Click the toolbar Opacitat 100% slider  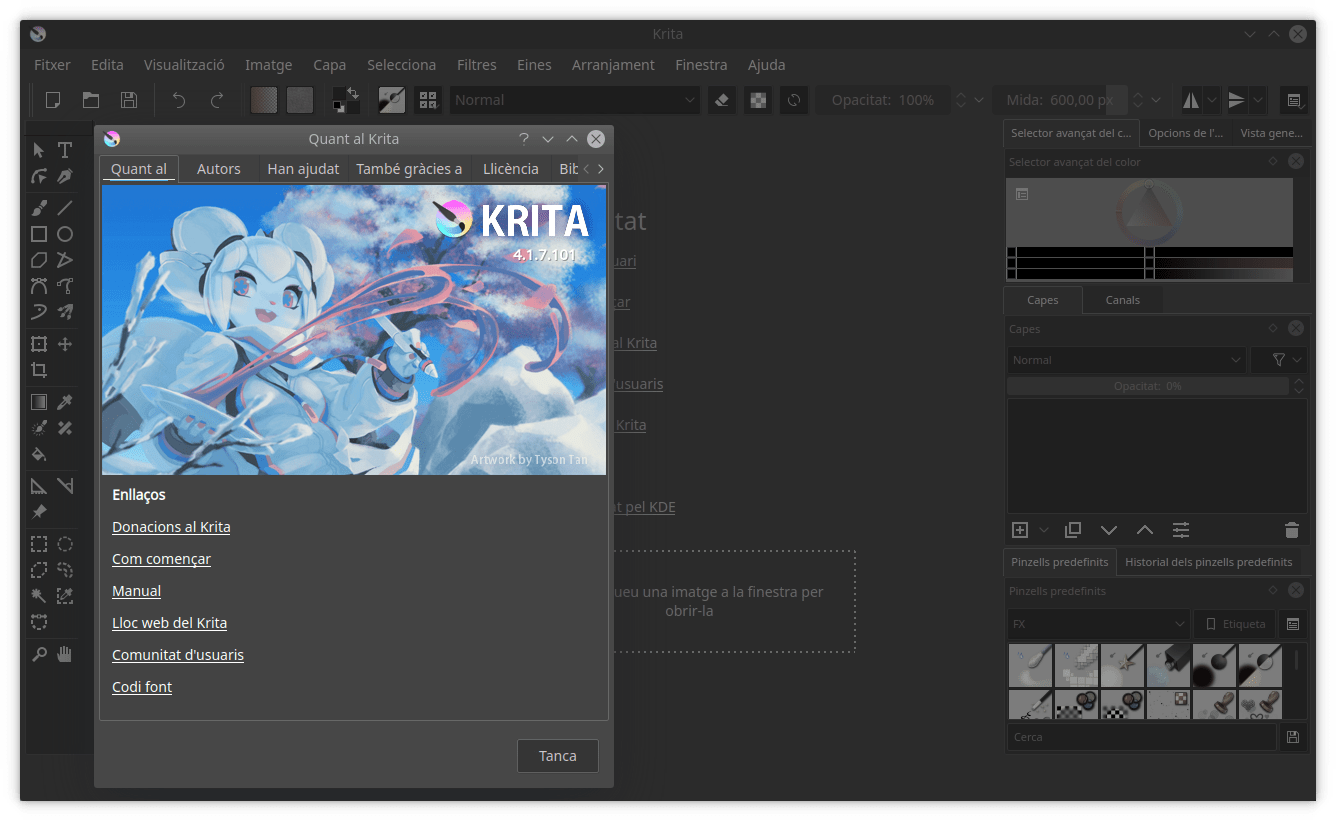point(883,100)
